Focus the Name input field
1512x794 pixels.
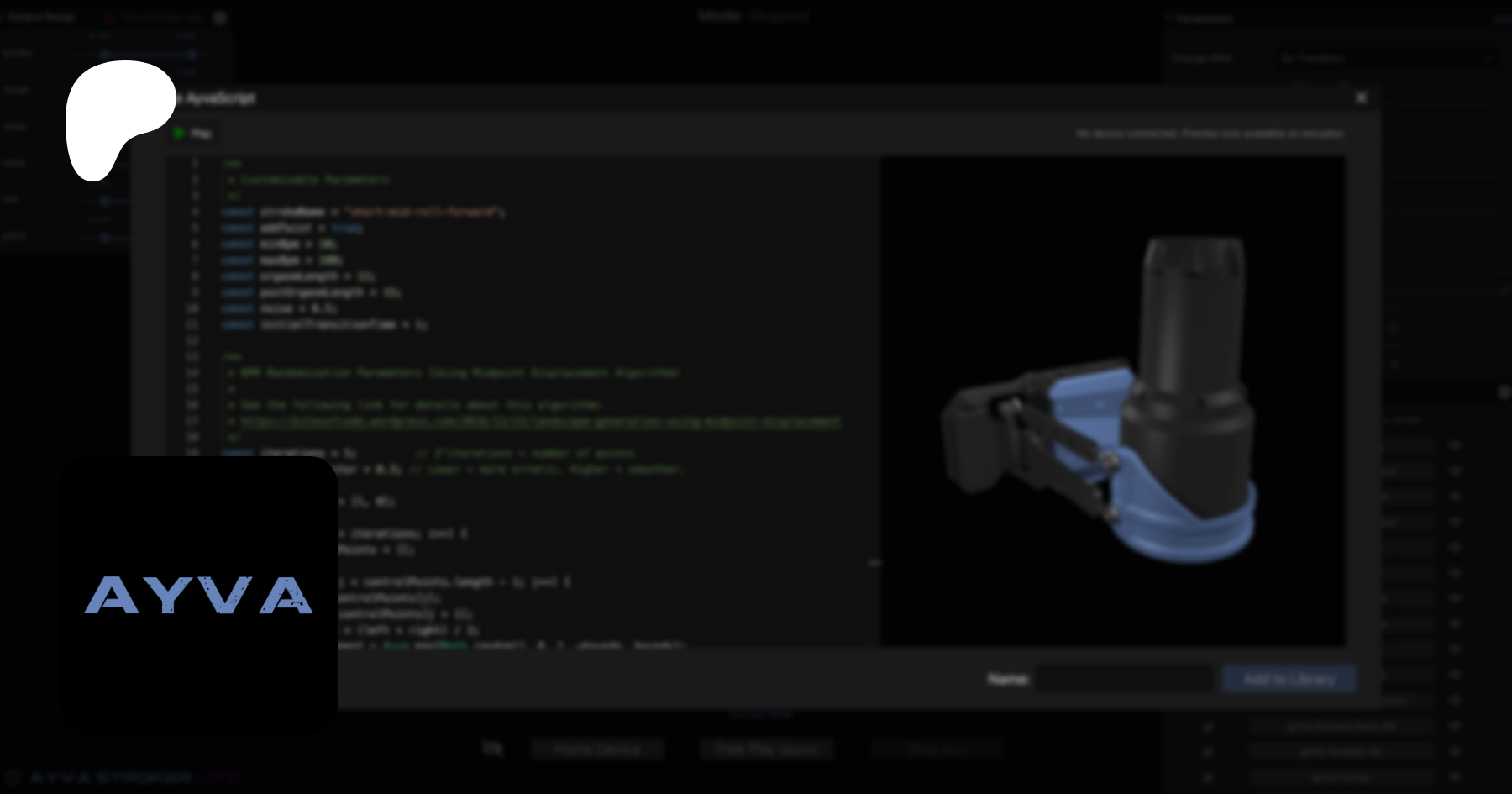pyautogui.click(x=1124, y=679)
